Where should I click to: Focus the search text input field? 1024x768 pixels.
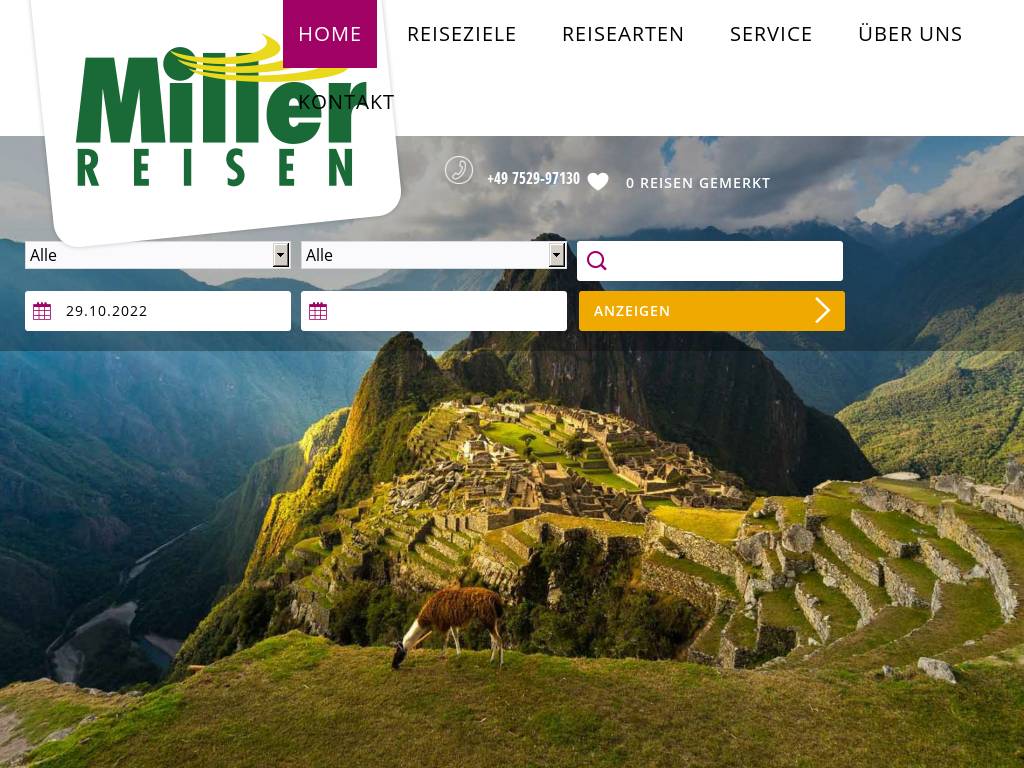(x=710, y=261)
